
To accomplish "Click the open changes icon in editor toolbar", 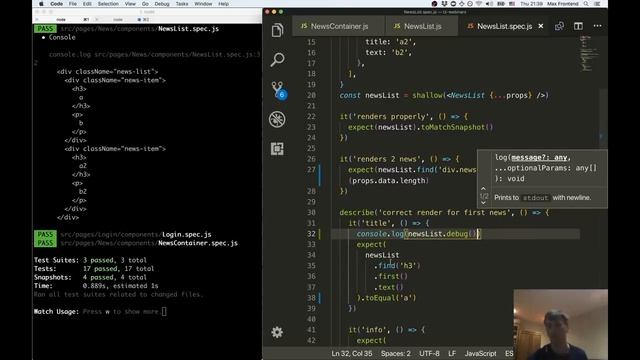I will 559,26.
